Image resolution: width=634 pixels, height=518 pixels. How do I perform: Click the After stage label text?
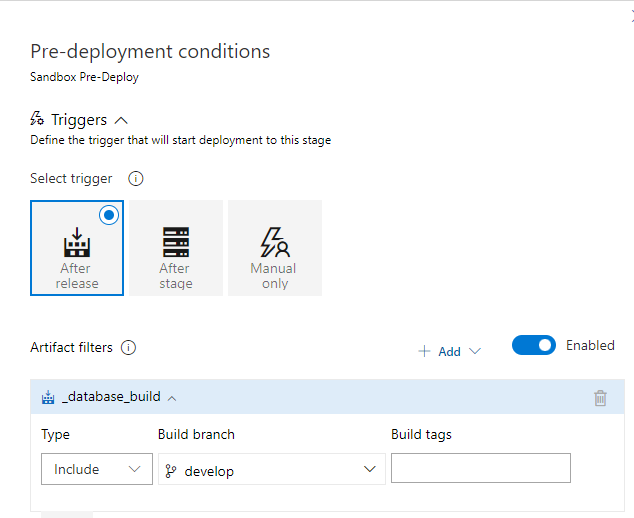(x=175, y=276)
